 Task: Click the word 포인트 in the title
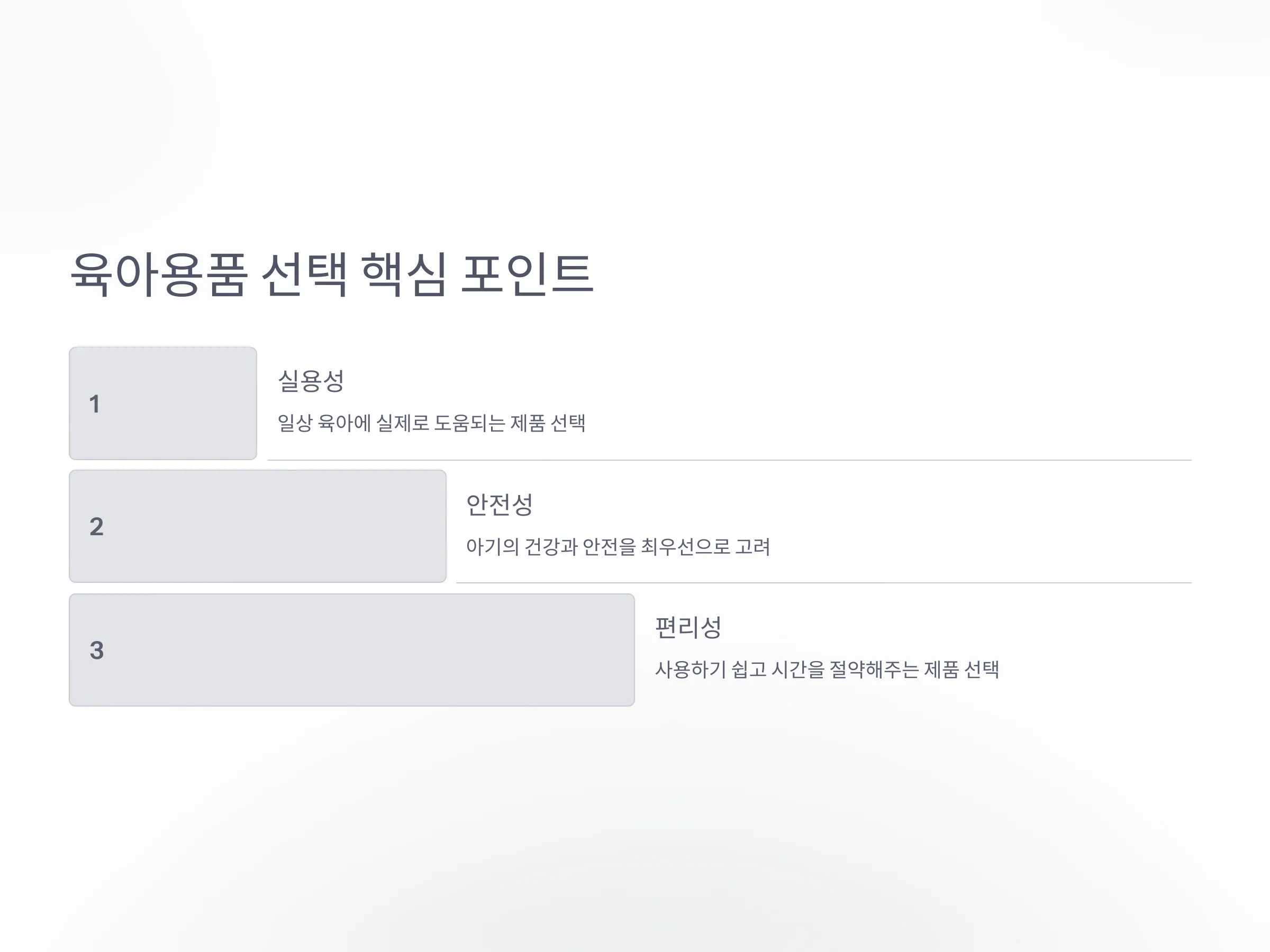[527, 274]
